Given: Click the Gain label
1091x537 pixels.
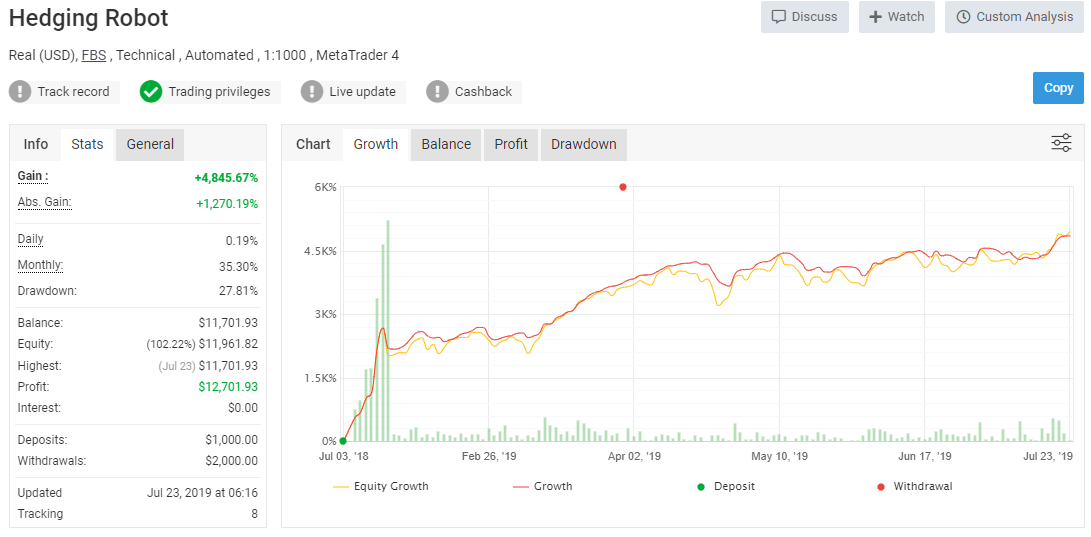Looking at the screenshot, I should point(33,177).
